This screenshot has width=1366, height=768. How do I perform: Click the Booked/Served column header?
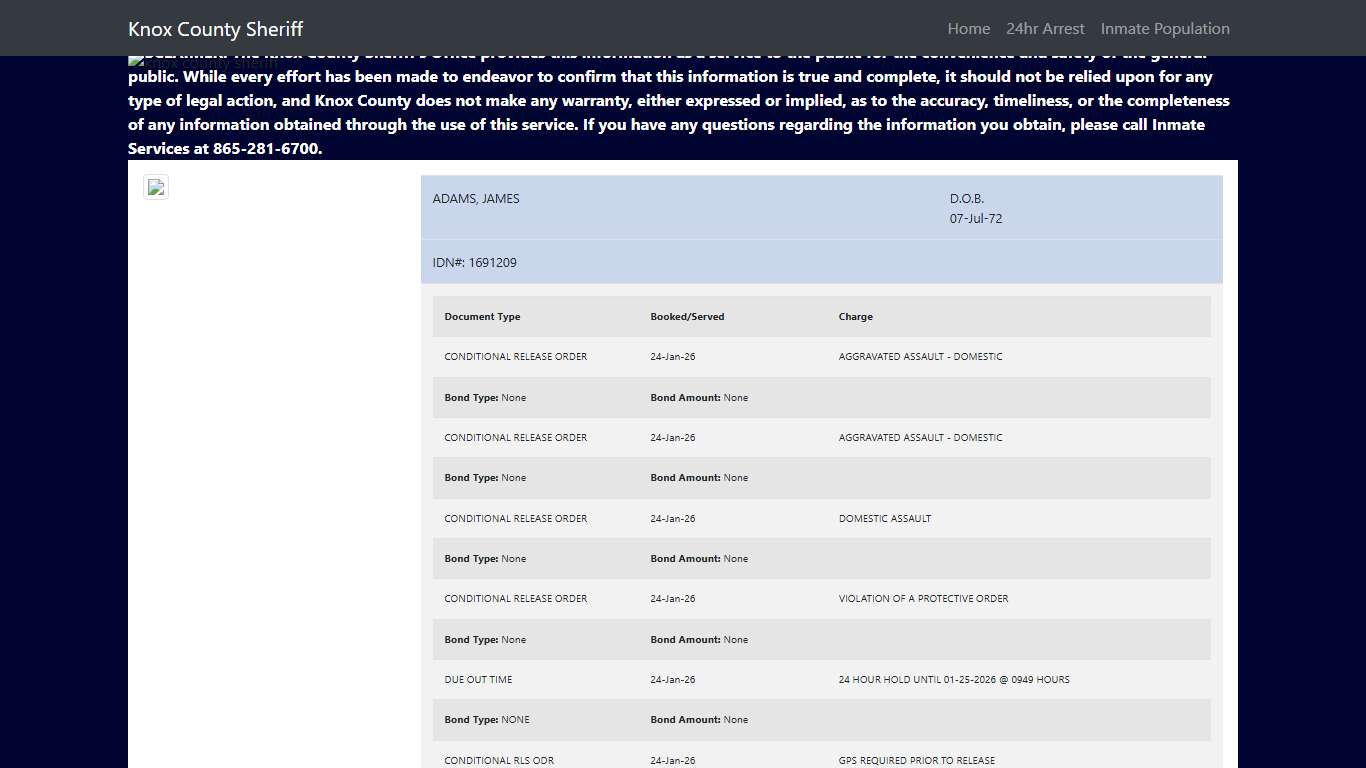point(687,317)
